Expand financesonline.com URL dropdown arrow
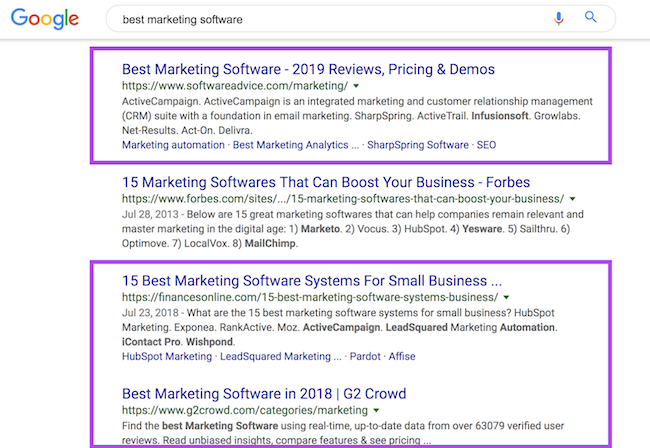 [507, 297]
